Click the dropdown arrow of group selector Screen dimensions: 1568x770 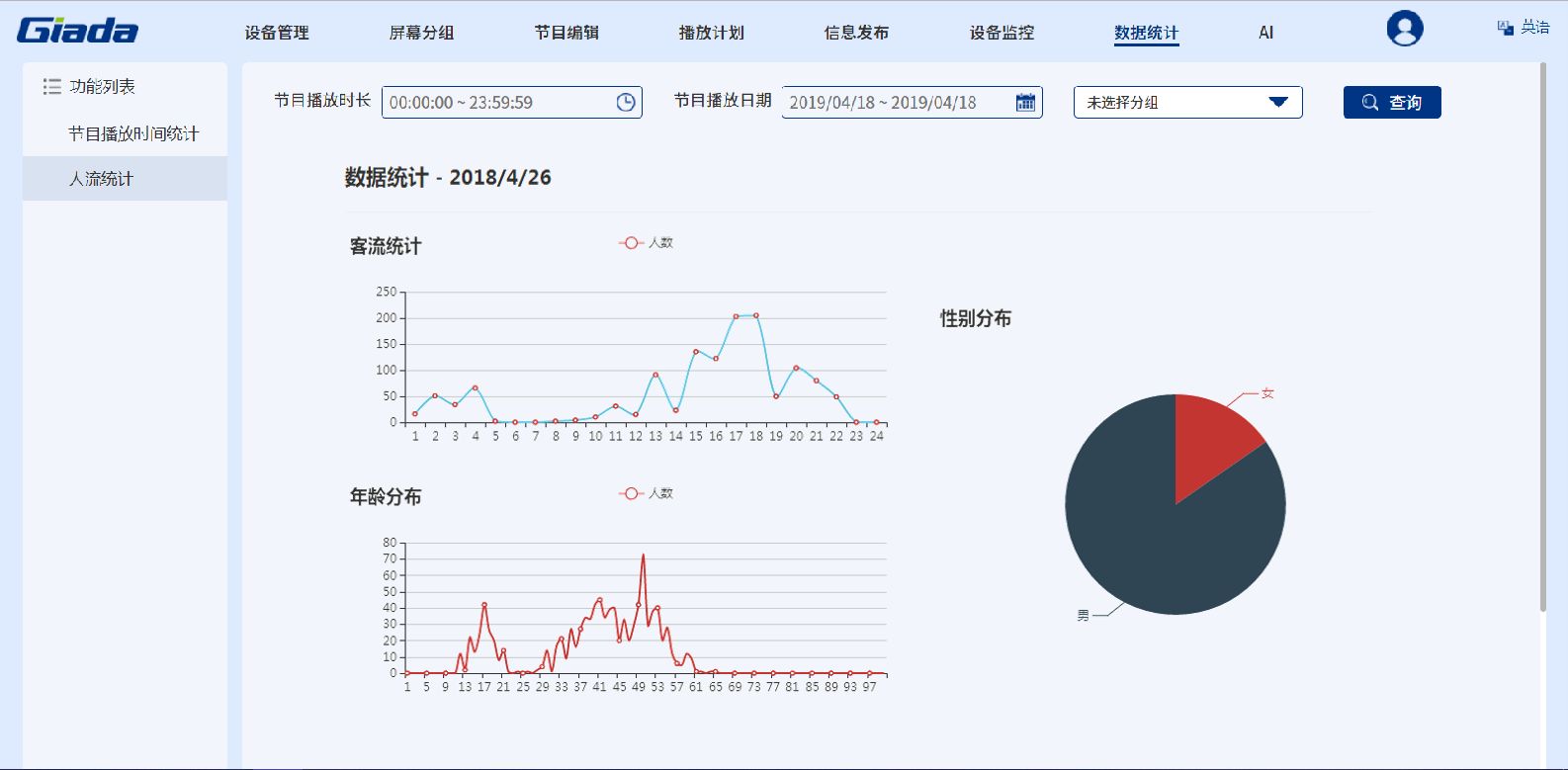coord(1278,103)
